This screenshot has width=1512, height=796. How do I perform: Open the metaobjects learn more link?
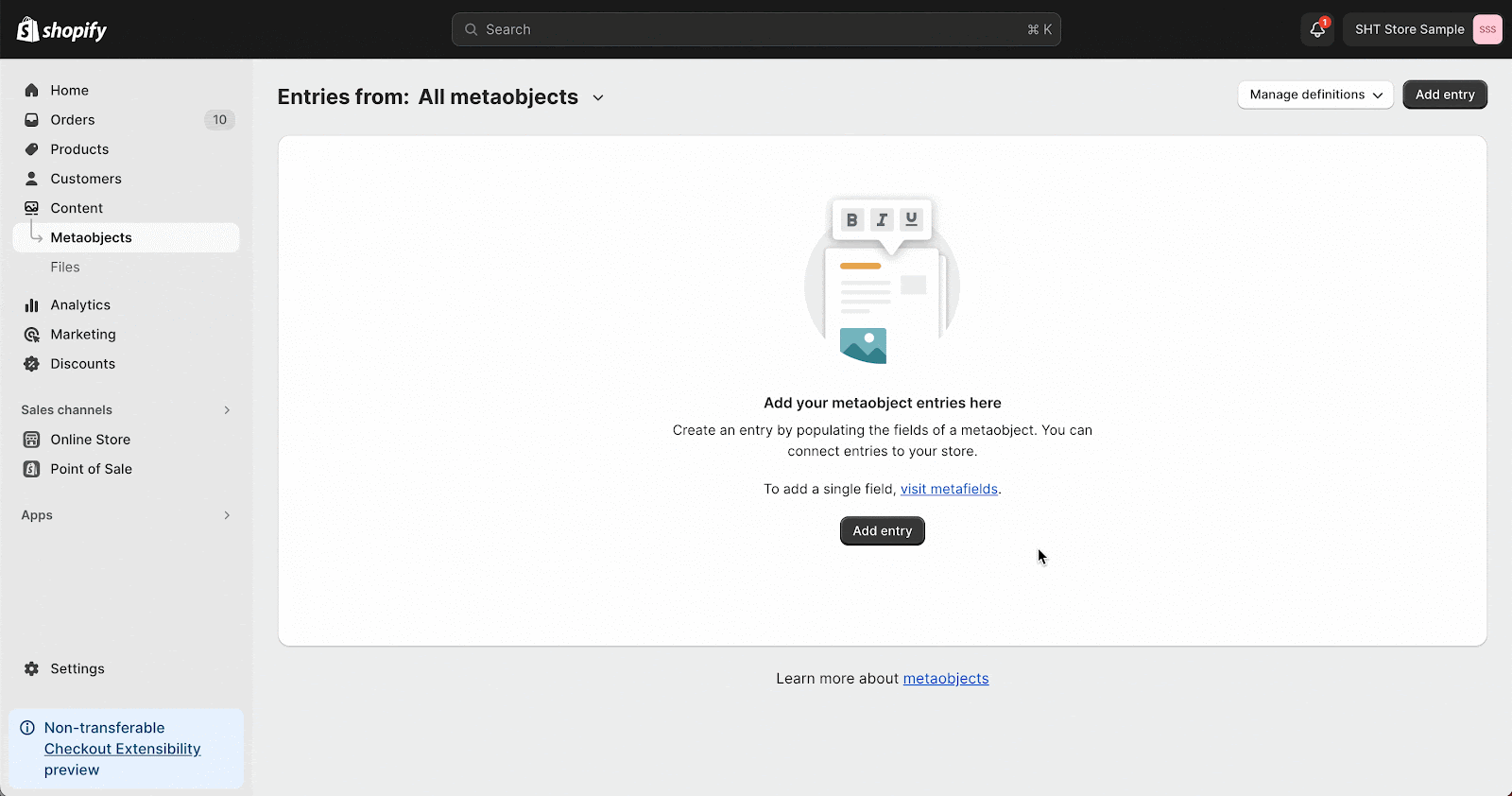coord(946,679)
